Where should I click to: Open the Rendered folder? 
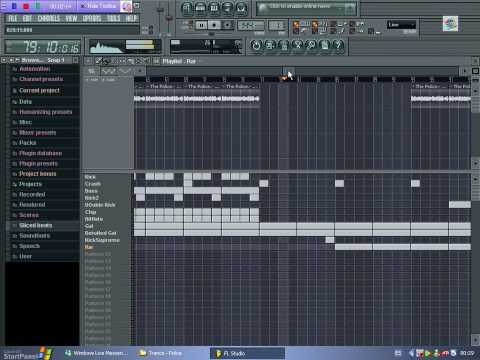coord(32,205)
